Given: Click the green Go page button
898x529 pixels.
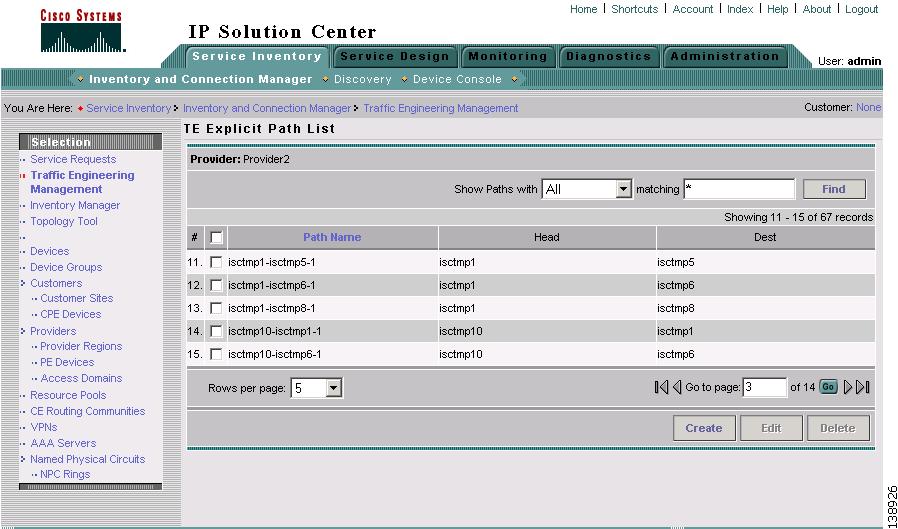Looking at the screenshot, I should 828,387.
